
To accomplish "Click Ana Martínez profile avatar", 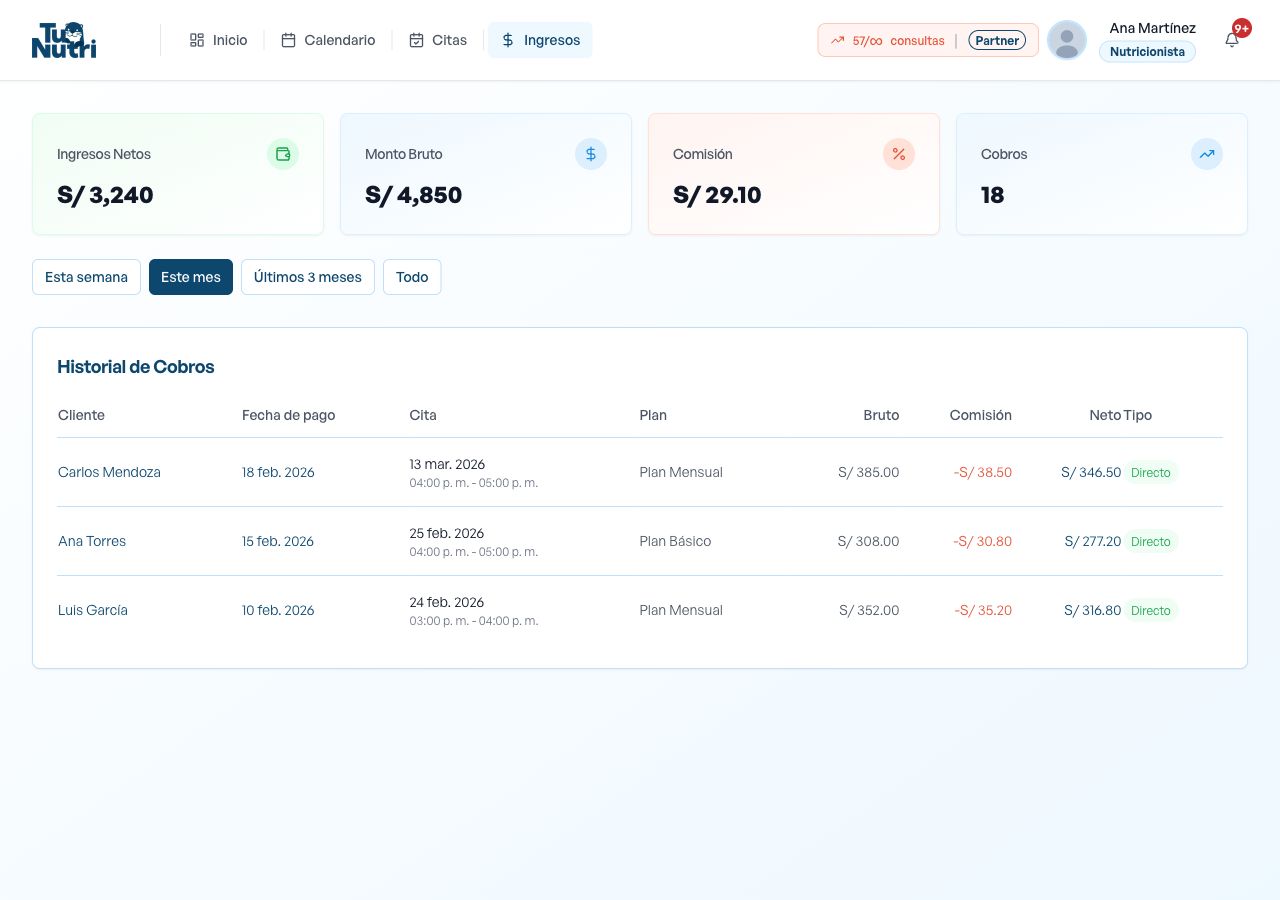I will pos(1067,40).
